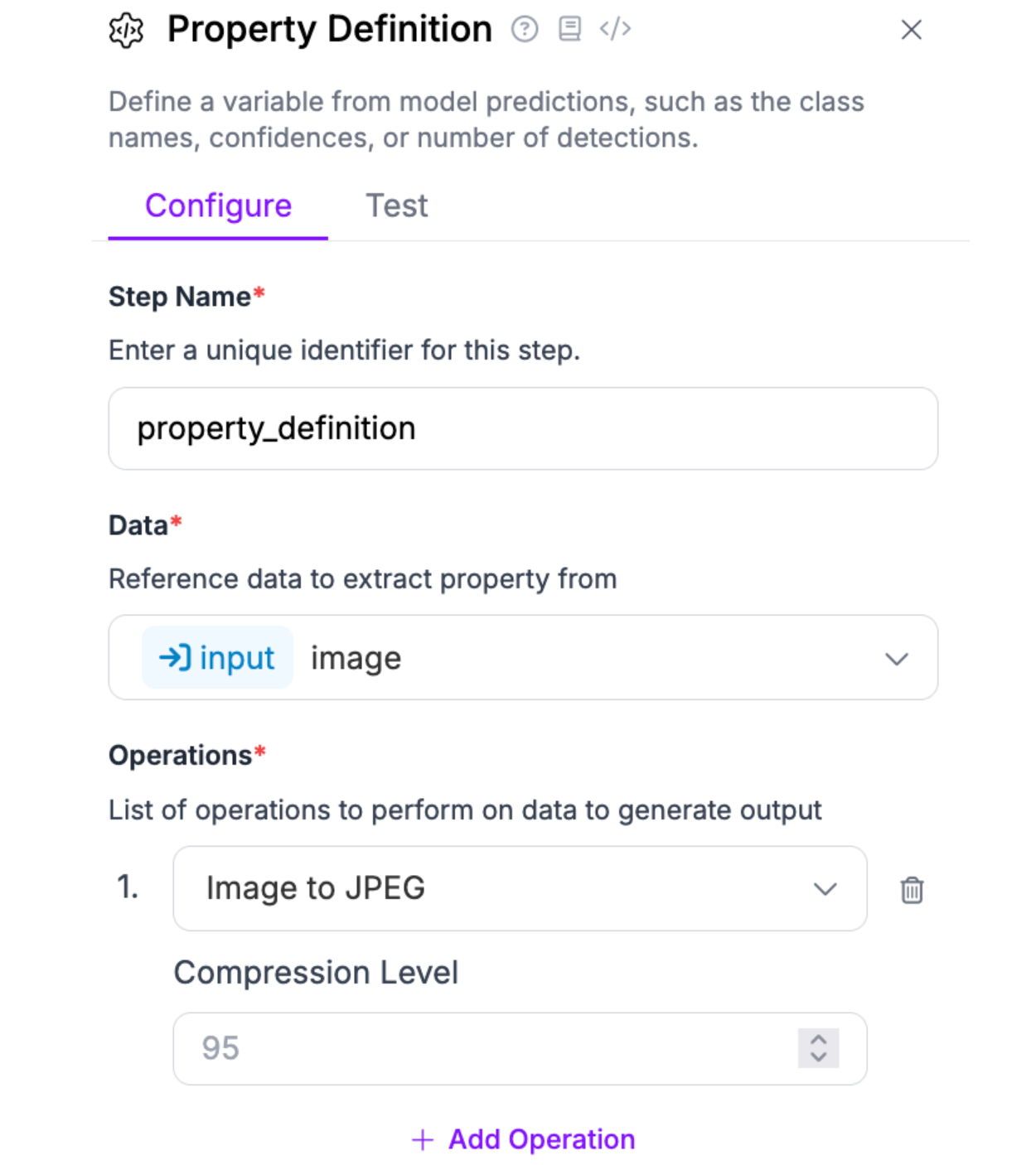Click the Property Definition block icon
Viewport: 1036px width, 1165px height.
pos(126,31)
